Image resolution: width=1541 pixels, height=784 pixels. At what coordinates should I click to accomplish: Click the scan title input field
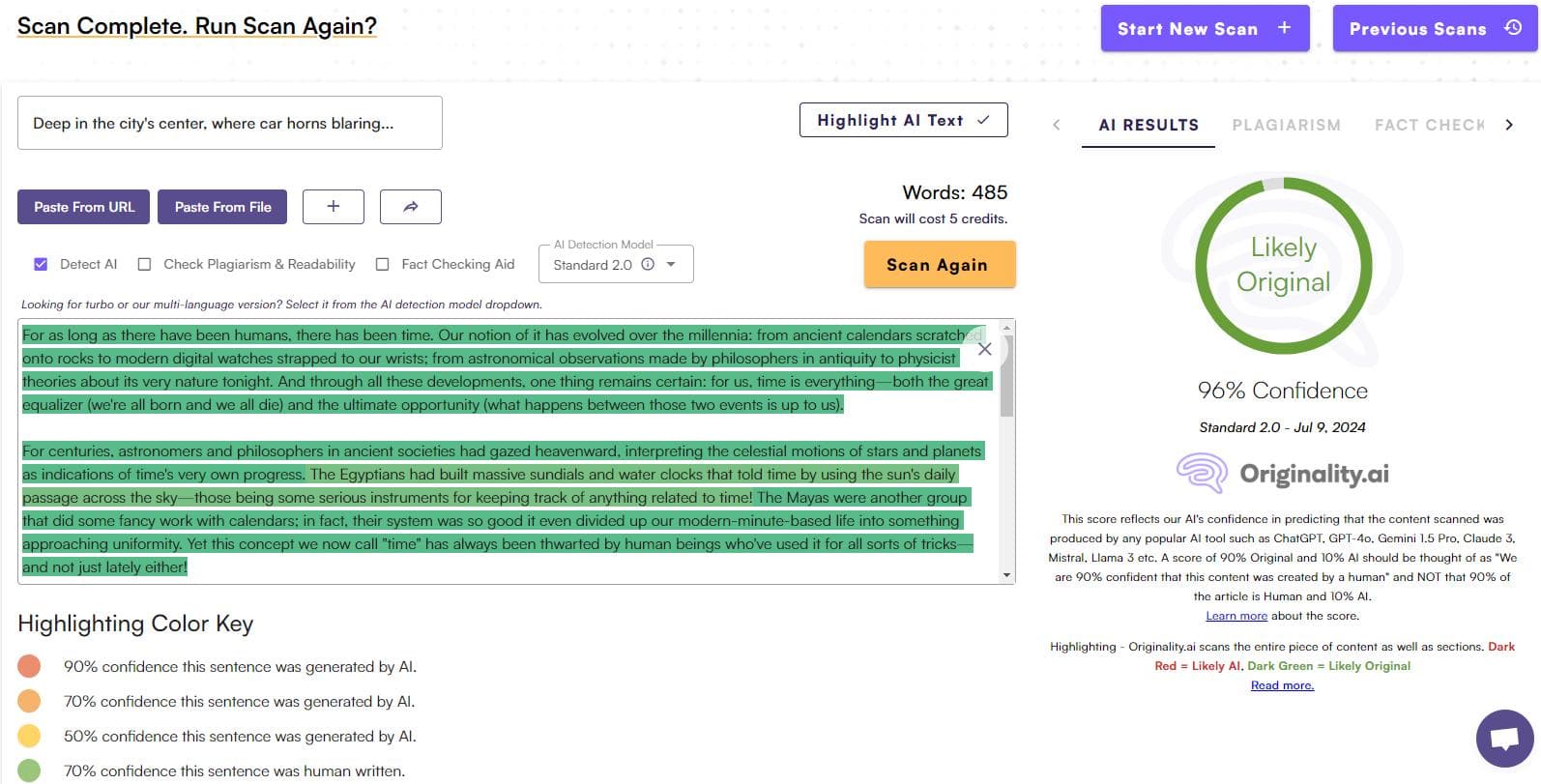230,123
